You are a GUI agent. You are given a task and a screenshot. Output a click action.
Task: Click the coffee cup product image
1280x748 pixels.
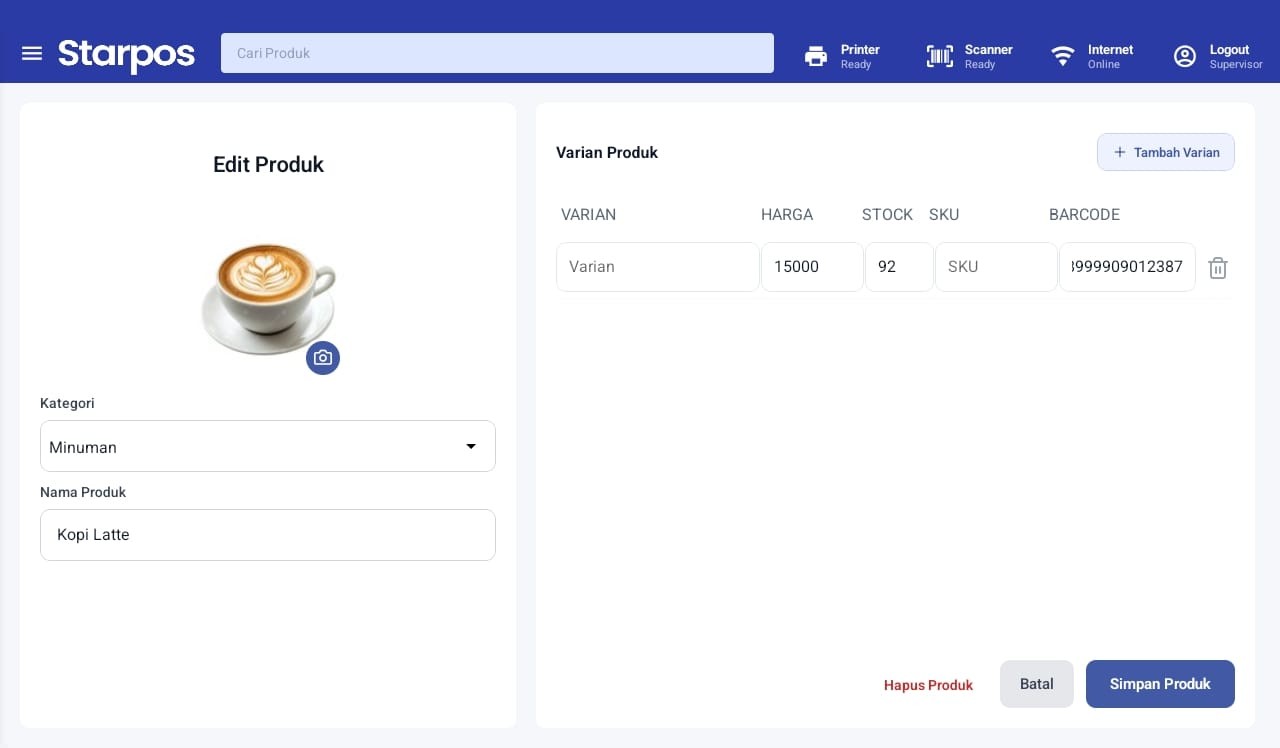click(268, 297)
